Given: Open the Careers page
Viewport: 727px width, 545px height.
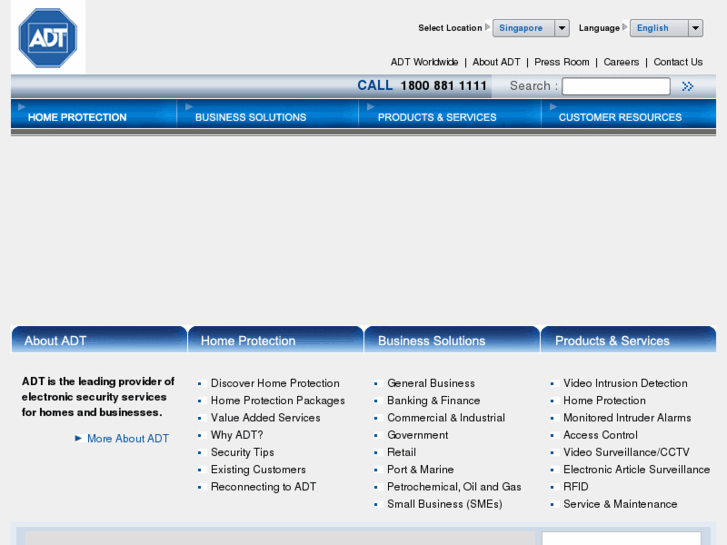Looking at the screenshot, I should pos(621,62).
